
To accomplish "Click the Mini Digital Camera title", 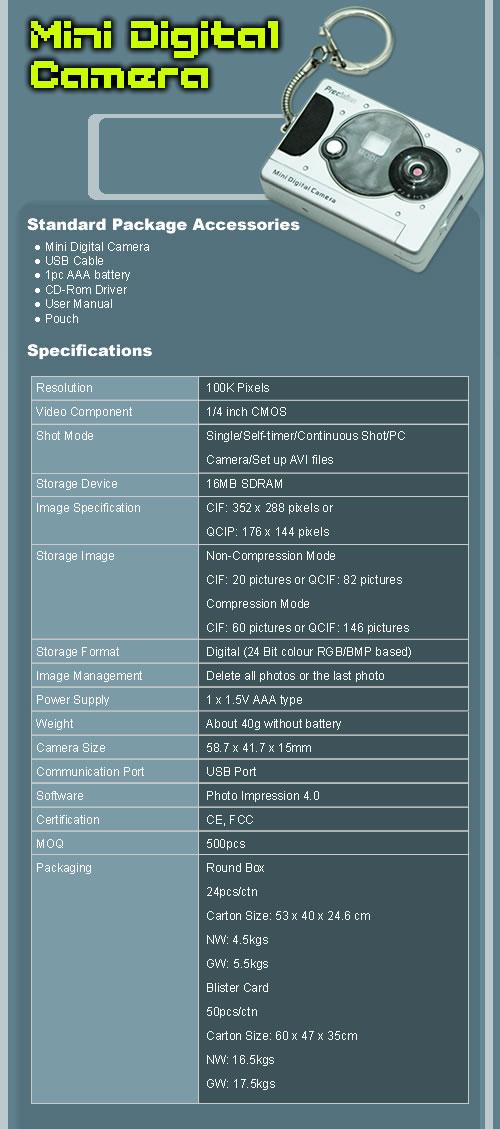I will point(155,55).
